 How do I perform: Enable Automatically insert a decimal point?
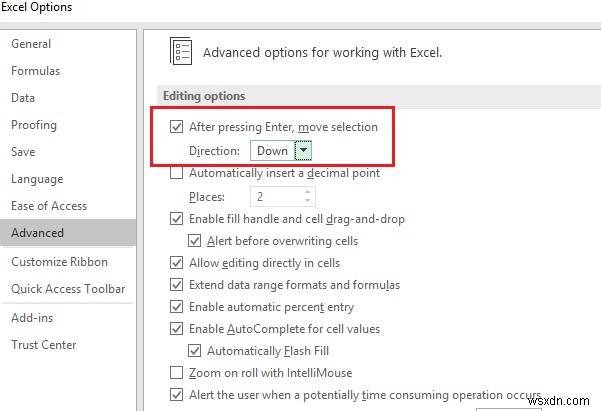pyautogui.click(x=177, y=173)
